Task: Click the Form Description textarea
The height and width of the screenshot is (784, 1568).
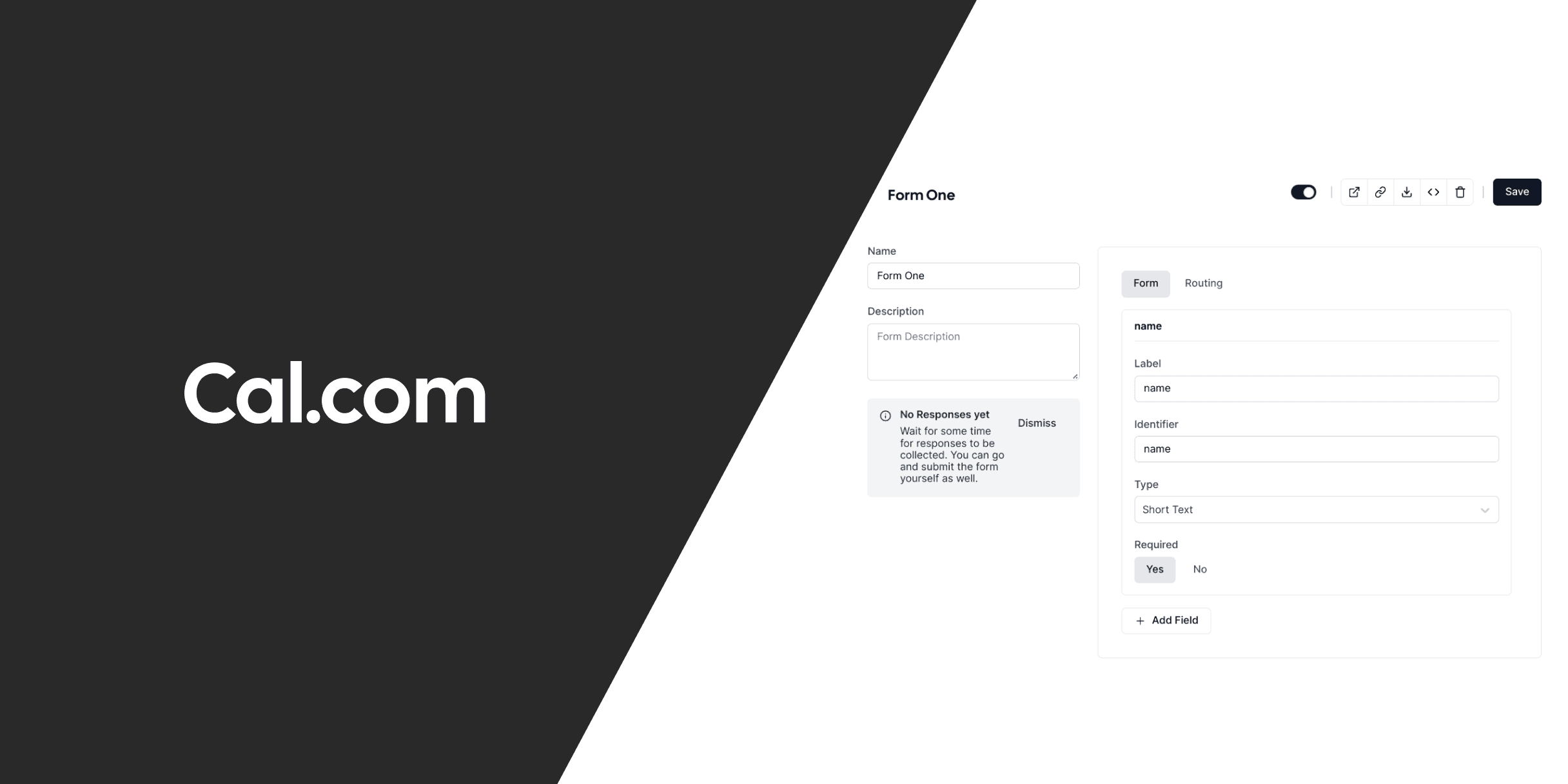Action: coord(973,351)
